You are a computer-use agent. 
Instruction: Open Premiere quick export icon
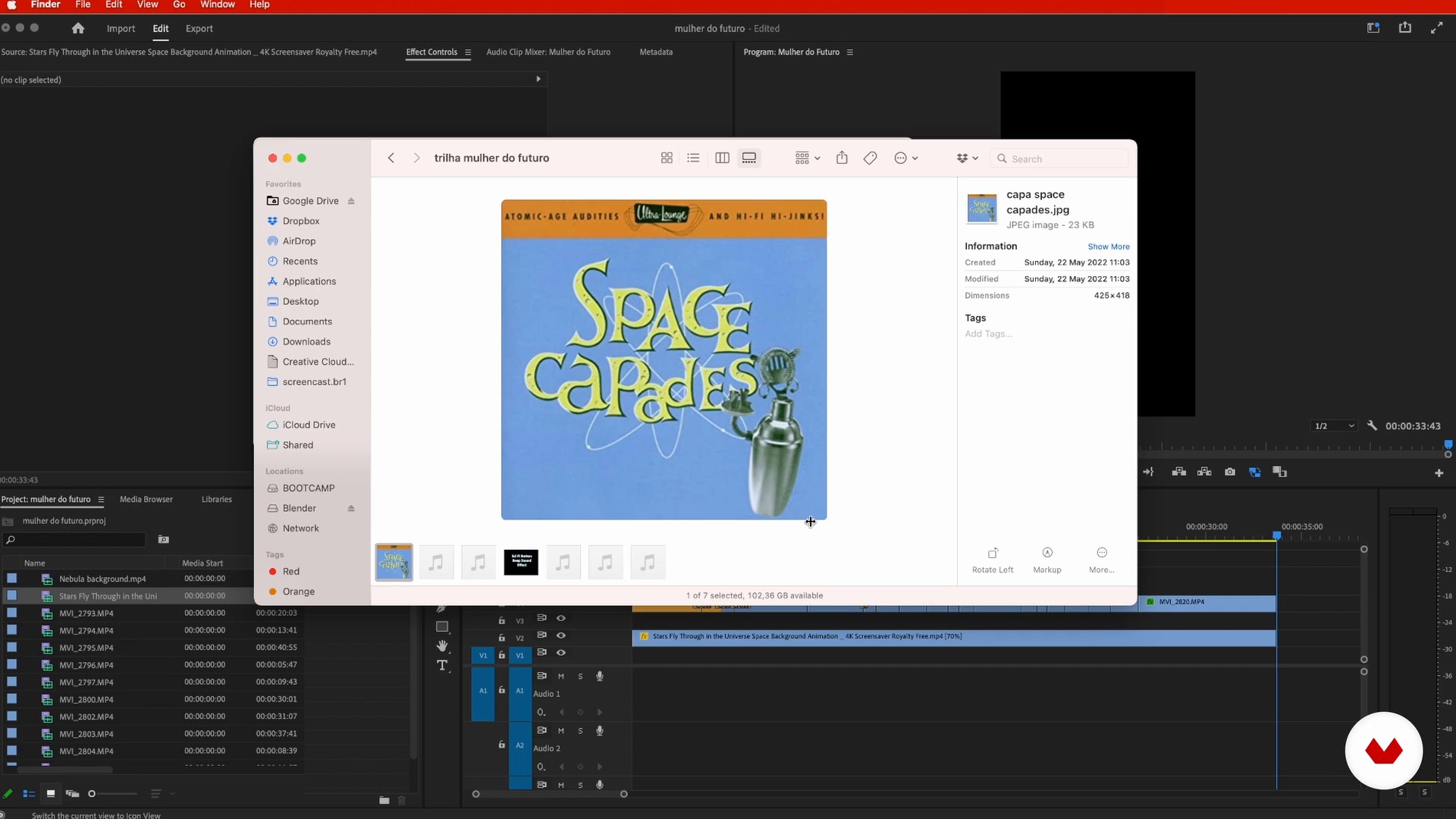coord(1405,28)
